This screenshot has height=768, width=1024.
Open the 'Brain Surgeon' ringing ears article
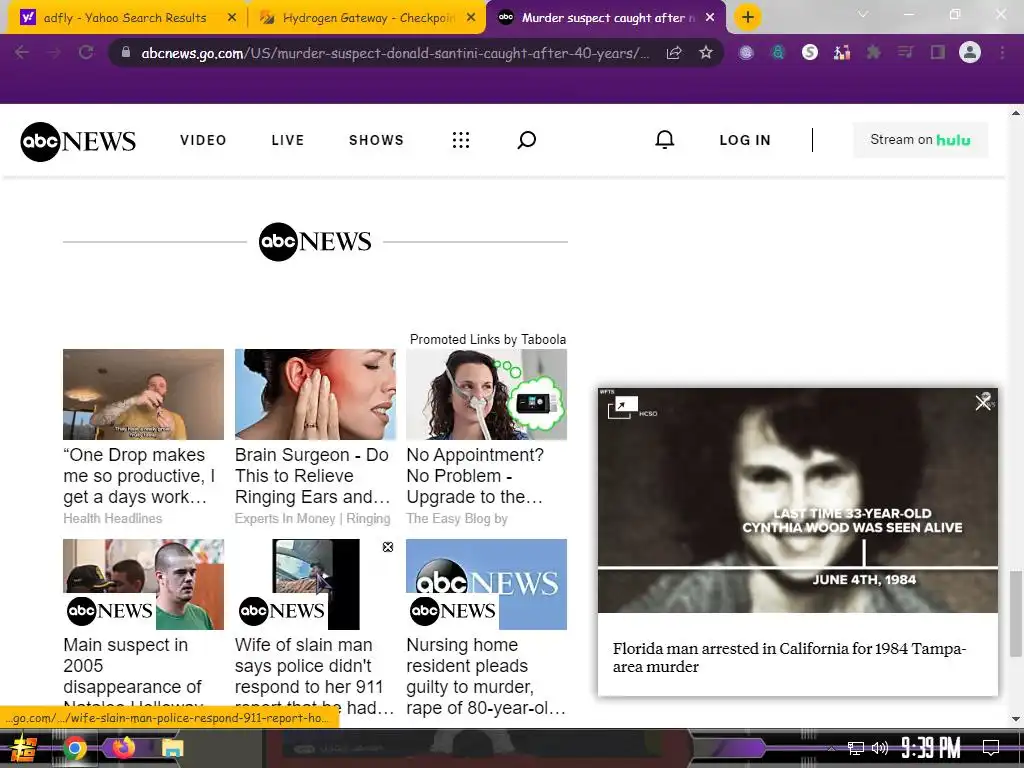coord(312,475)
